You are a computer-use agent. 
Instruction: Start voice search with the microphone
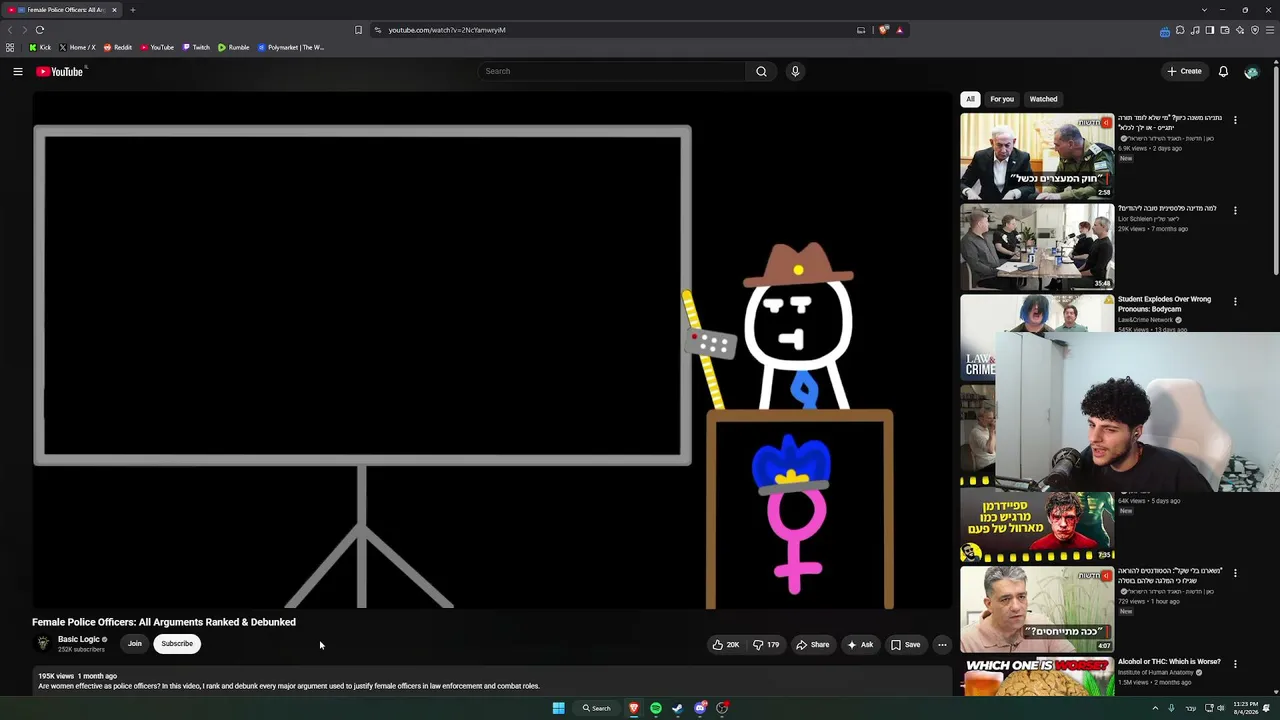coord(795,71)
